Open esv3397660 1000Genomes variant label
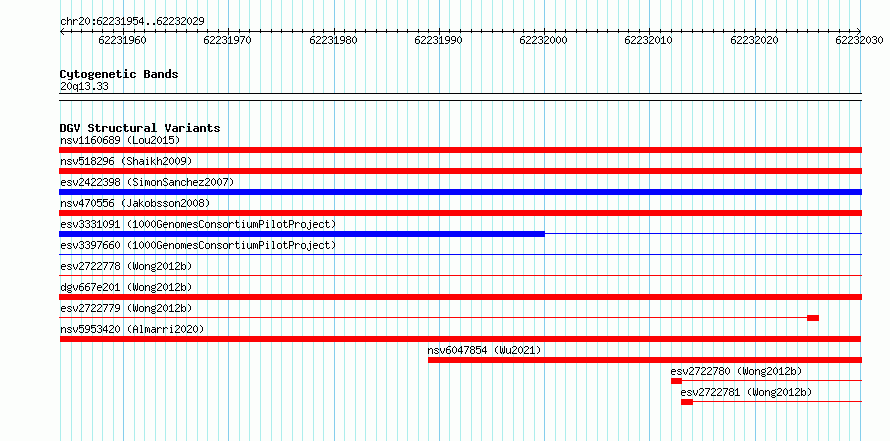This screenshot has width=890, height=441. (198, 245)
